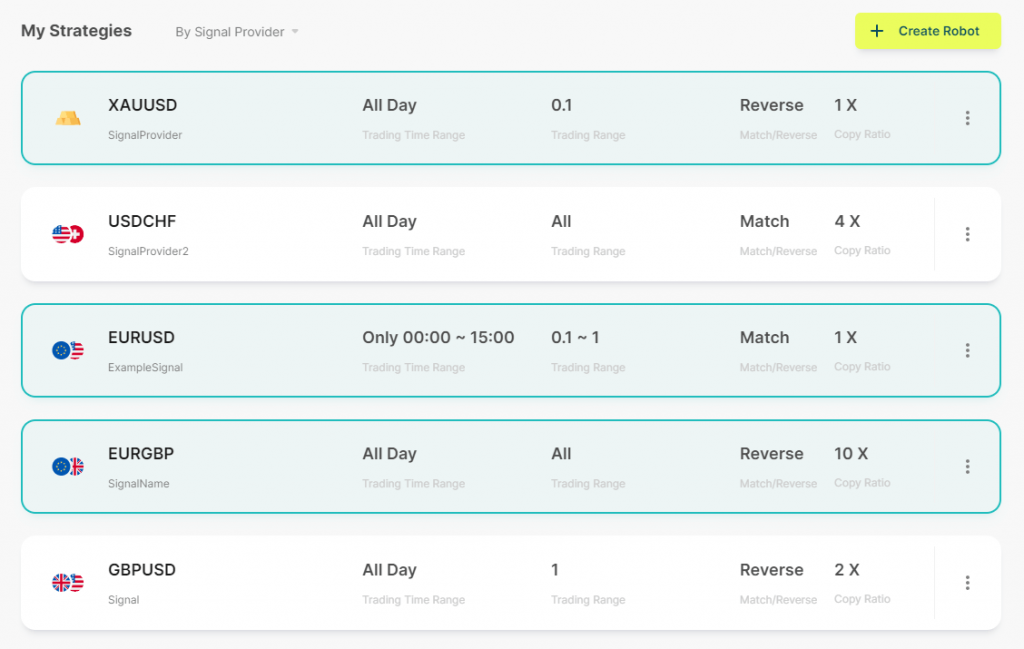
Task: Click the EURUSD flag pair icon
Action: pos(68,350)
